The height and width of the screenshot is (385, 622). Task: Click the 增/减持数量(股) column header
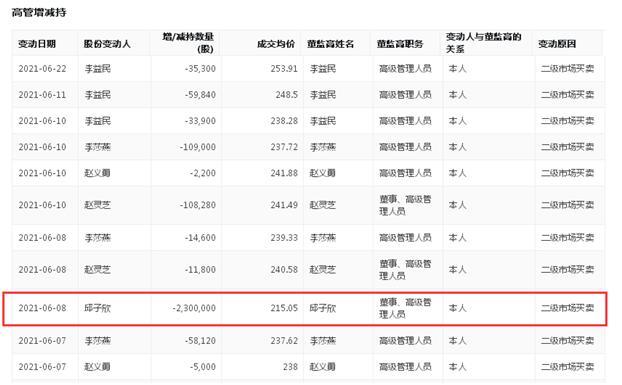coord(188,43)
